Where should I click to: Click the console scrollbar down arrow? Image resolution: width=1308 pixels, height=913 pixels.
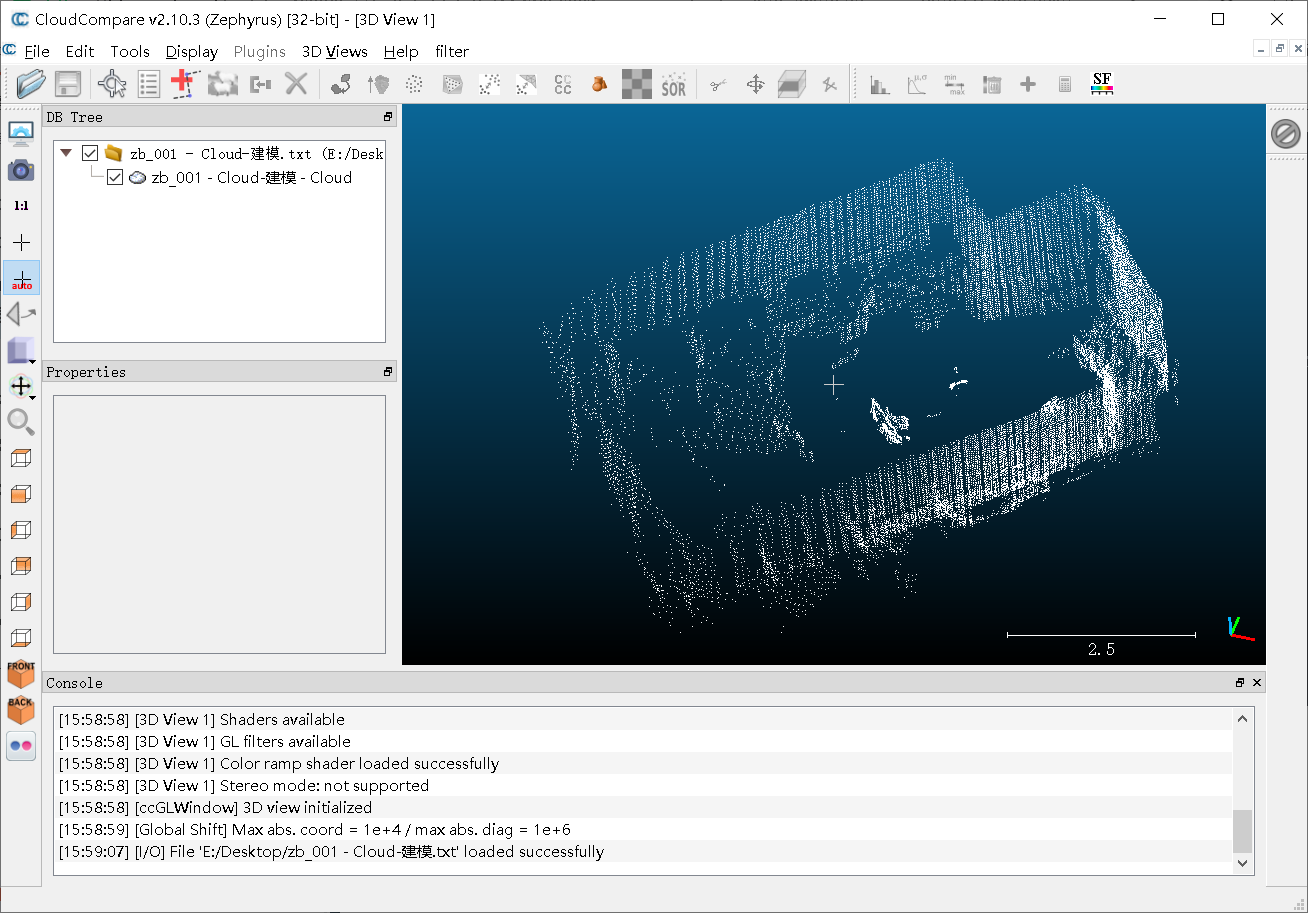click(x=1242, y=862)
